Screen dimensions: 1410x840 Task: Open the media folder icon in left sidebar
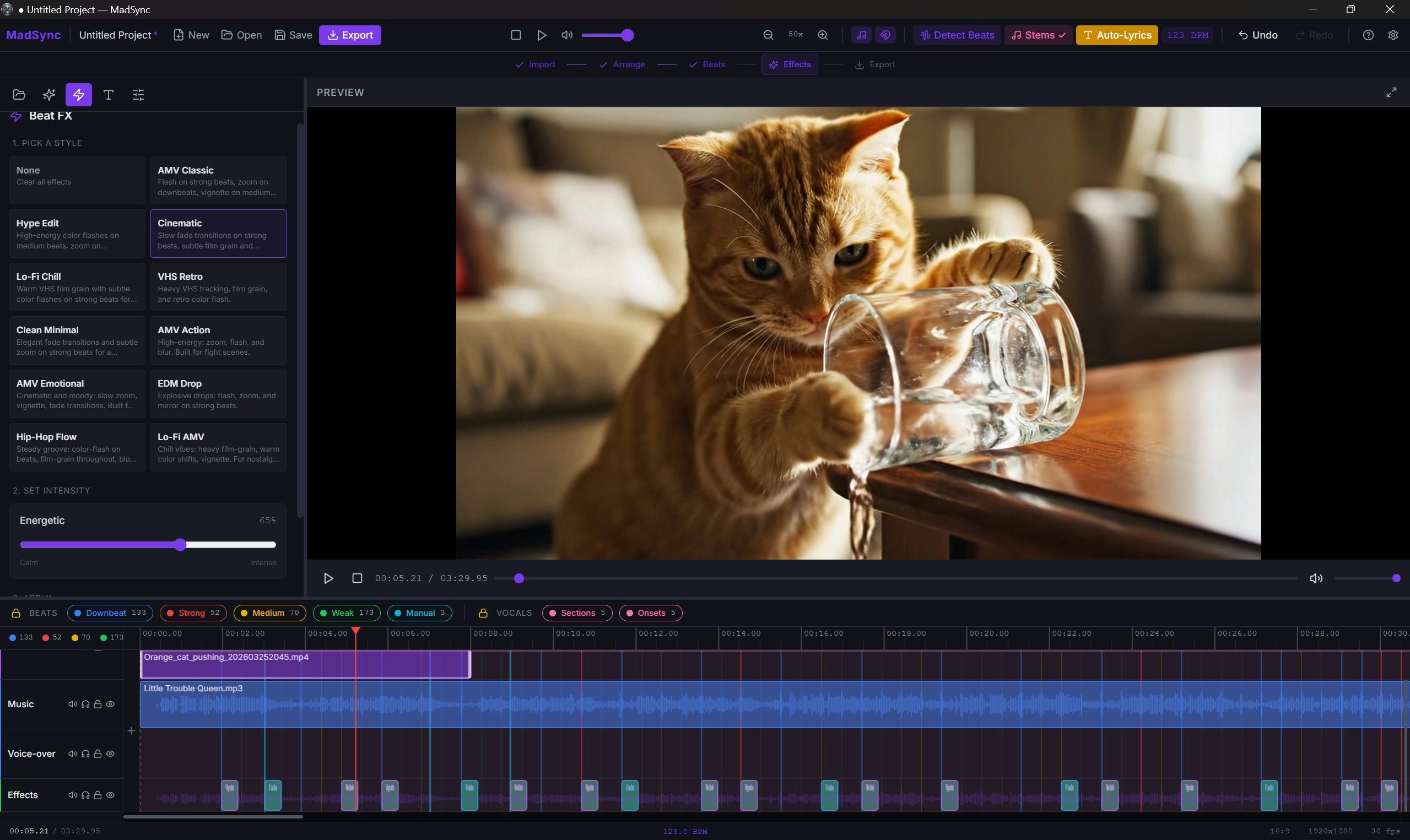click(x=19, y=95)
